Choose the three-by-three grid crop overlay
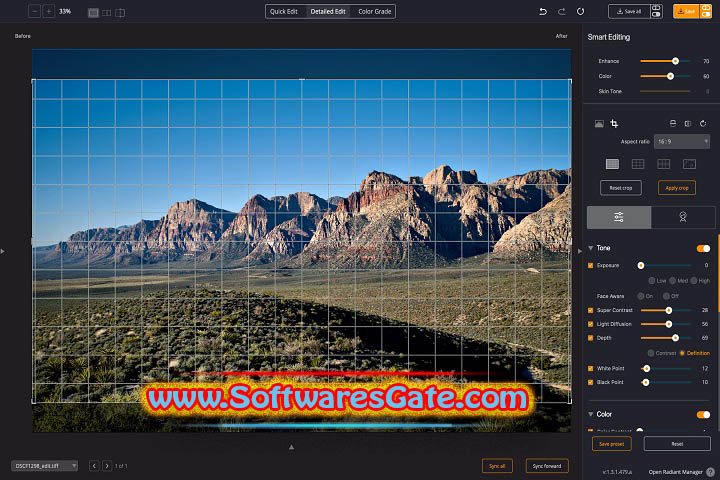This screenshot has height=480, width=720. tap(638, 164)
